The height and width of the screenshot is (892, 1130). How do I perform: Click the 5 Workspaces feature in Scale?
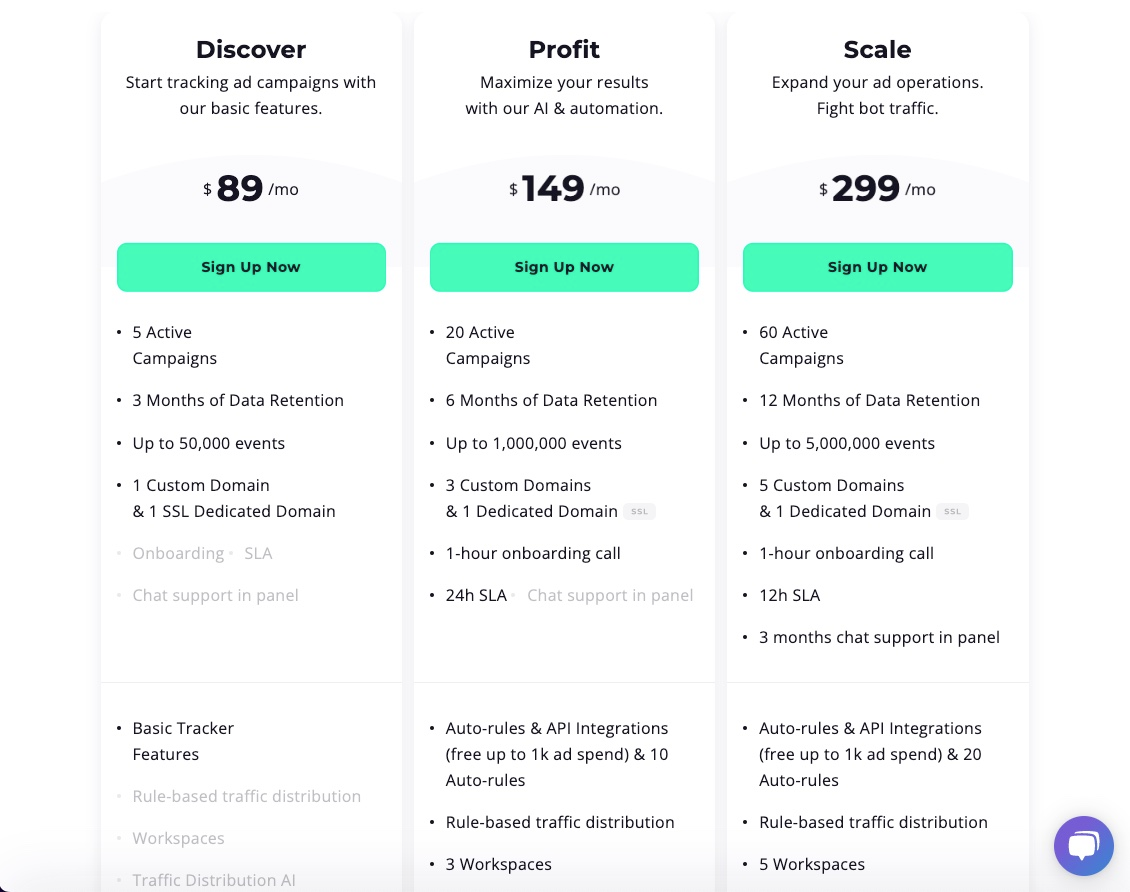click(x=811, y=864)
